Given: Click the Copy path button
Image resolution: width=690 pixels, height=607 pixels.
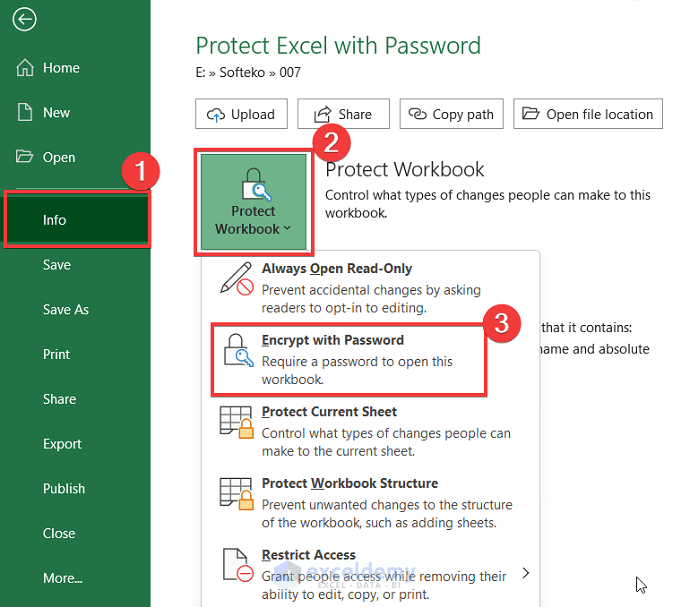Looking at the screenshot, I should tap(451, 114).
